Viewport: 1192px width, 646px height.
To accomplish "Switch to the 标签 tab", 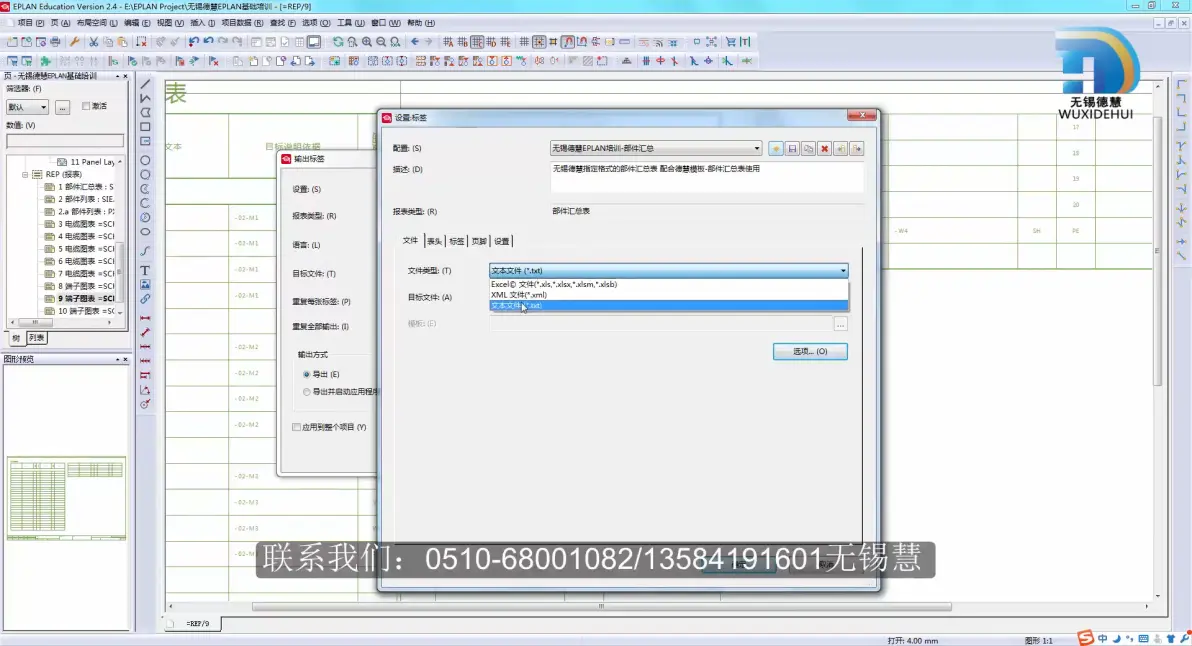I will click(456, 241).
